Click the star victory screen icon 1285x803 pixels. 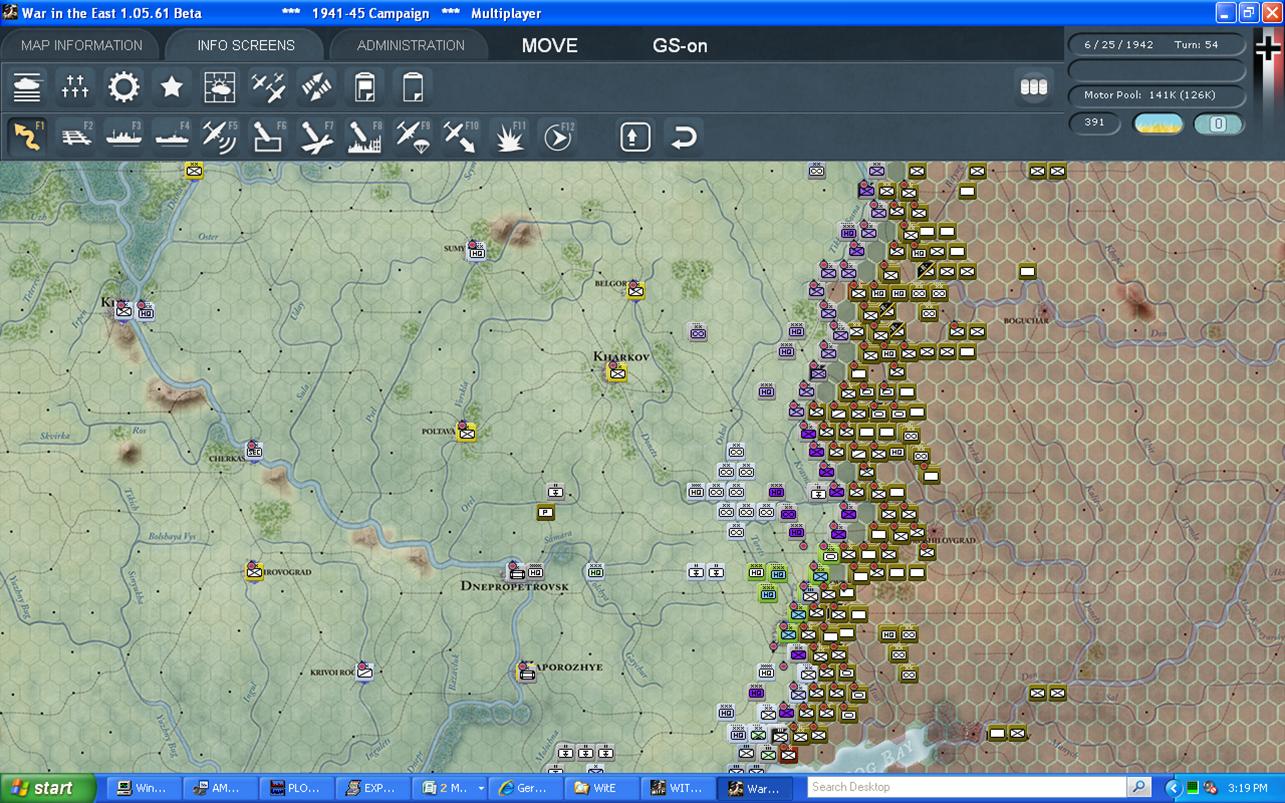172,88
